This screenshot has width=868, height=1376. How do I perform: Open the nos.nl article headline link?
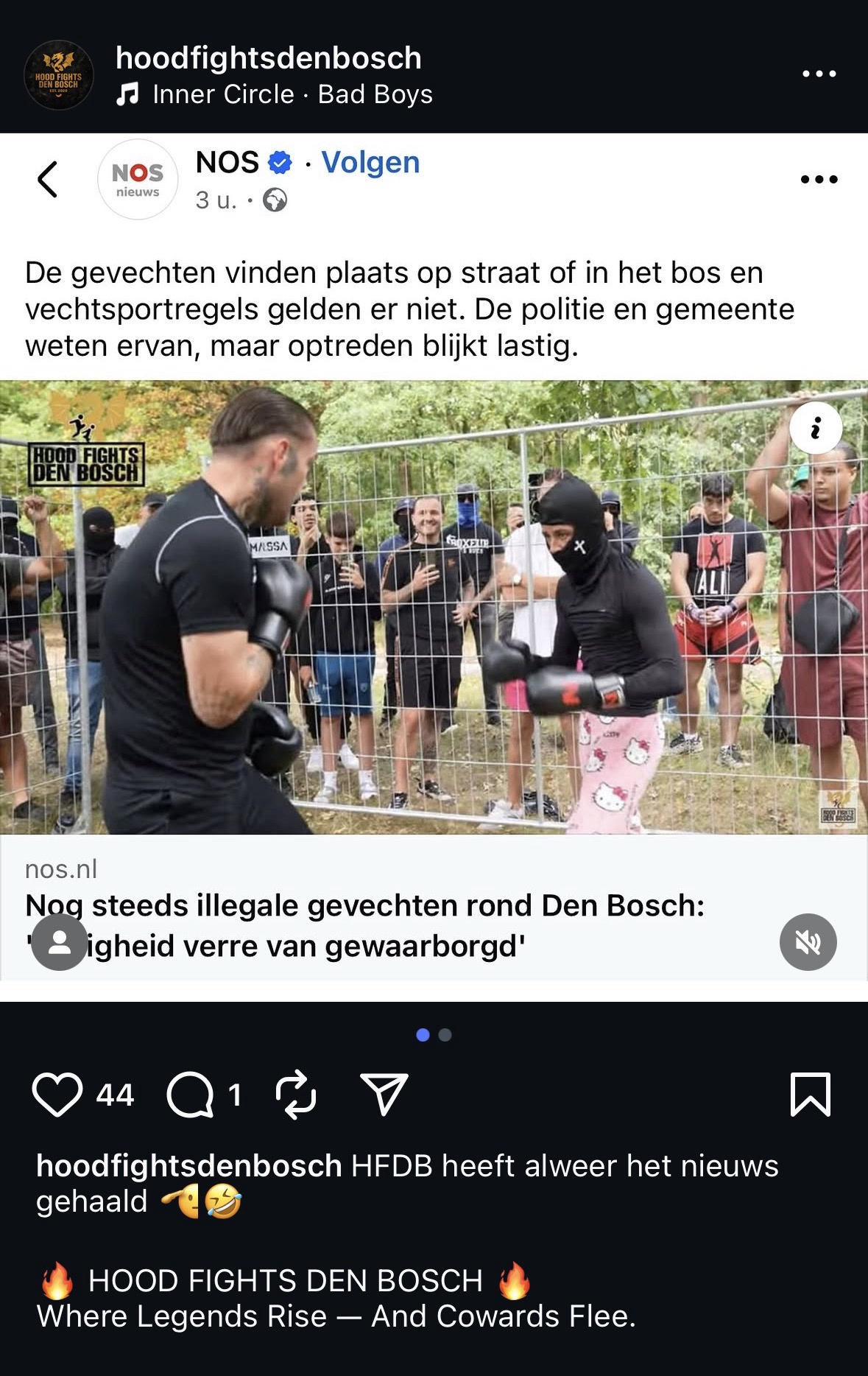click(364, 926)
